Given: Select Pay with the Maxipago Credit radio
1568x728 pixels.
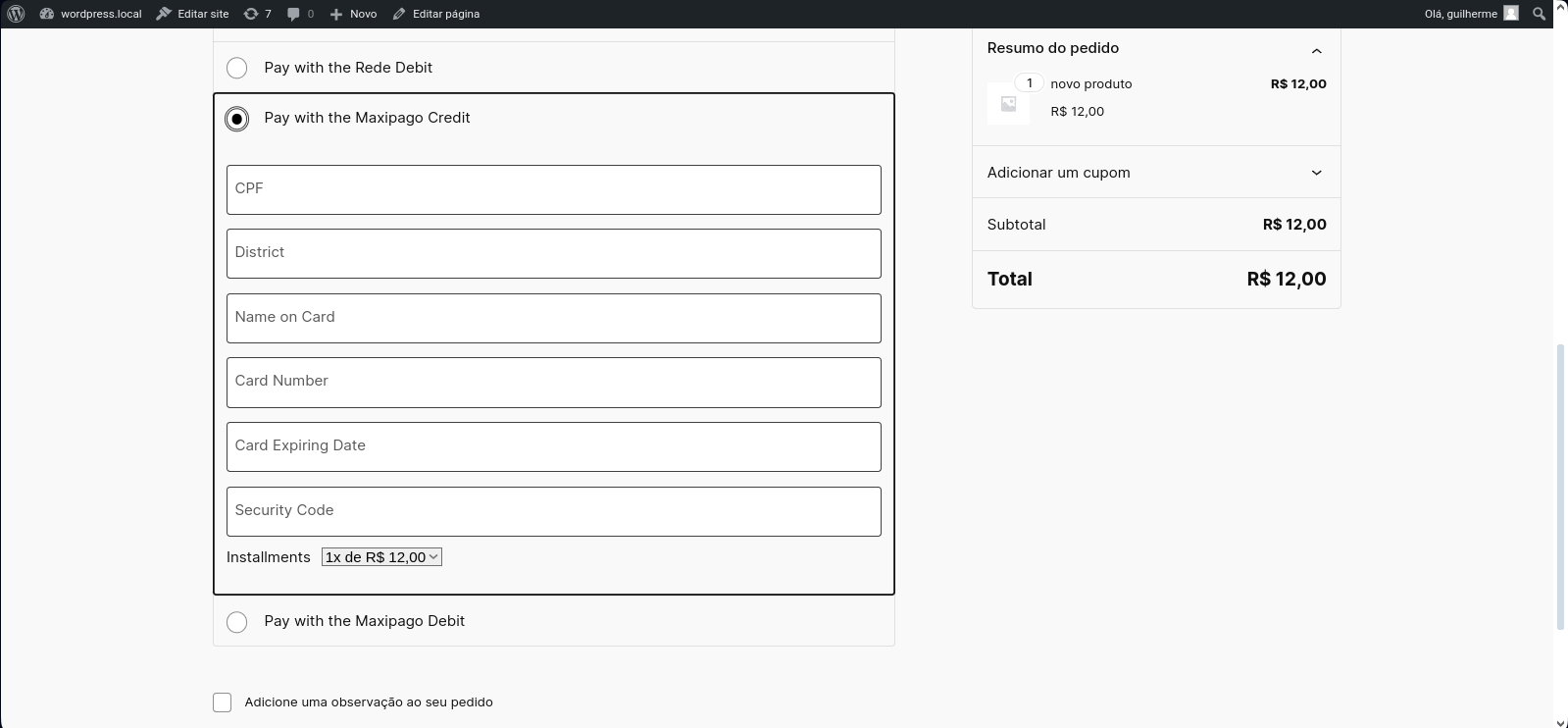Looking at the screenshot, I should pyautogui.click(x=236, y=119).
